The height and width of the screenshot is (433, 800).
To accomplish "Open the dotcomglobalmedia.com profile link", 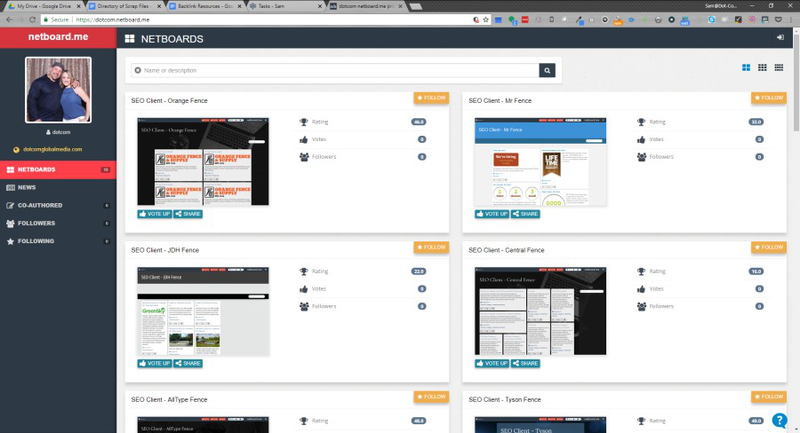I will pos(51,150).
